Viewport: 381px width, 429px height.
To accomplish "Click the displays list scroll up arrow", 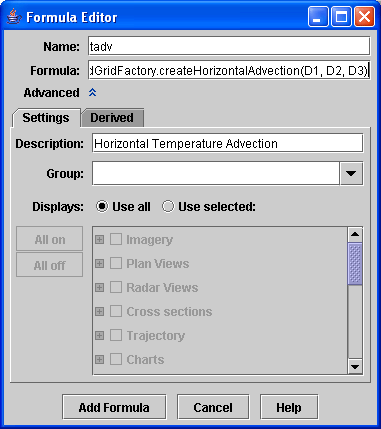I will pos(355,235).
